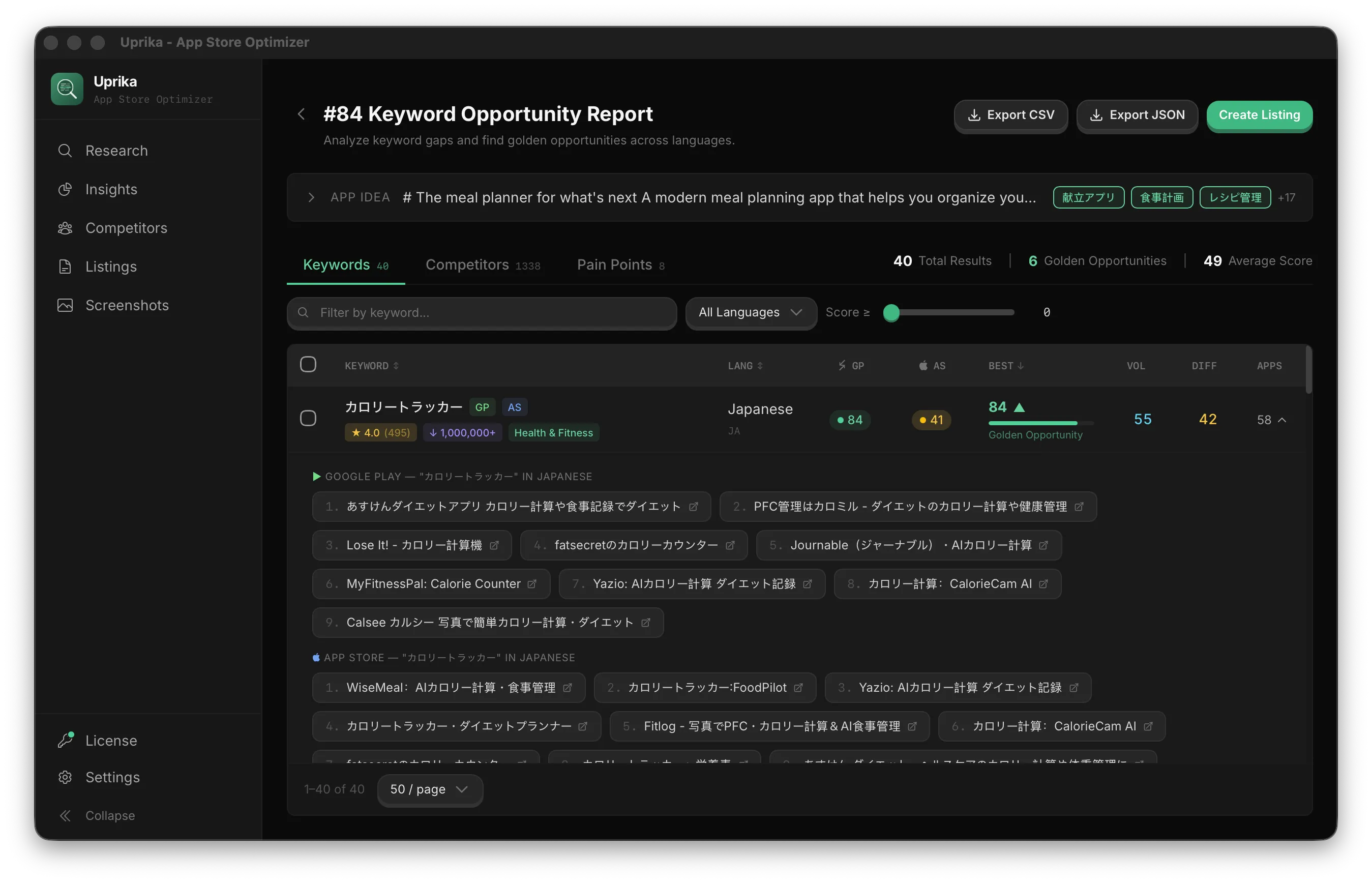Viewport: 1372px width, 883px height.
Task: Click the Google Play GP column header
Action: [850, 366]
